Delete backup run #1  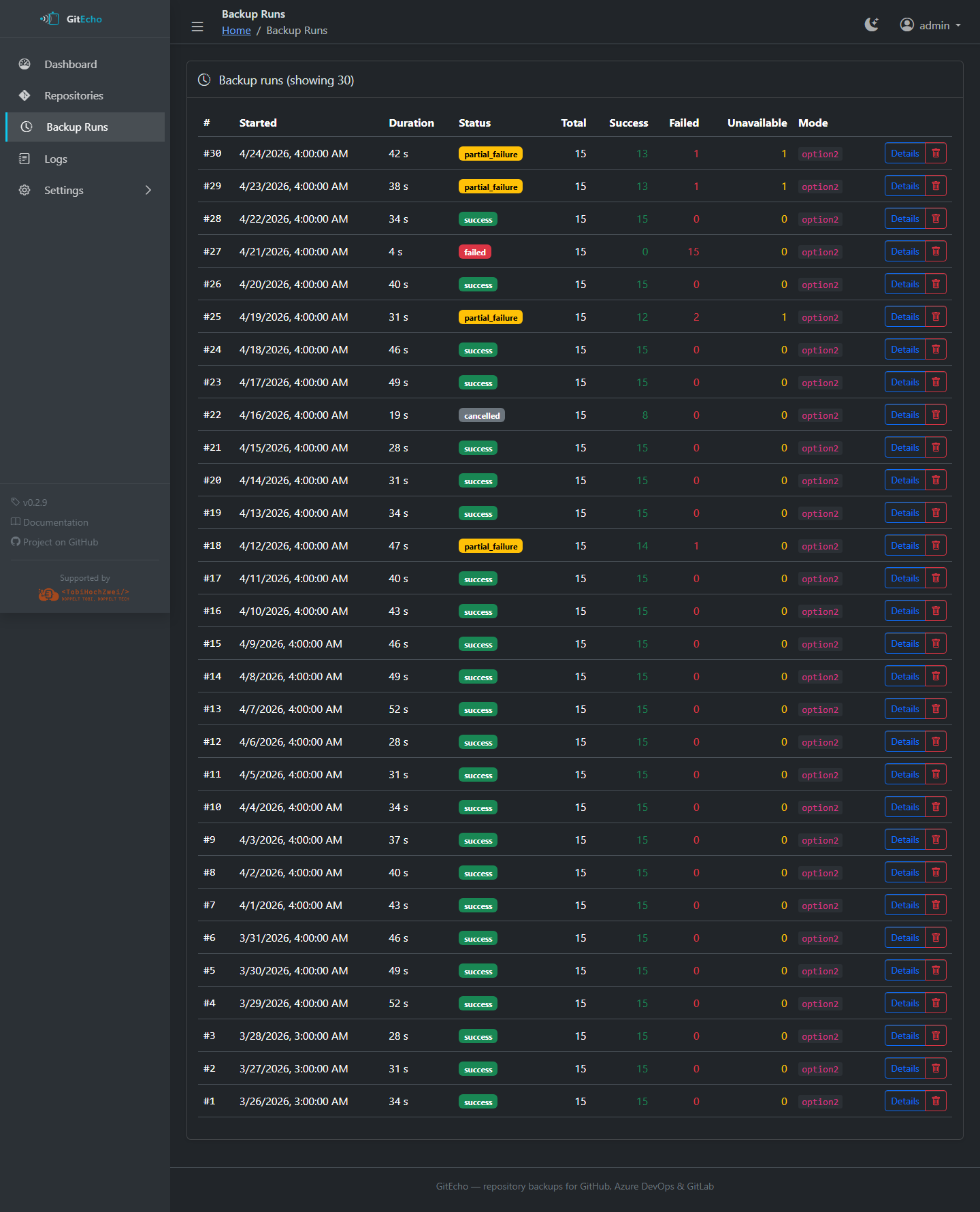936,1102
